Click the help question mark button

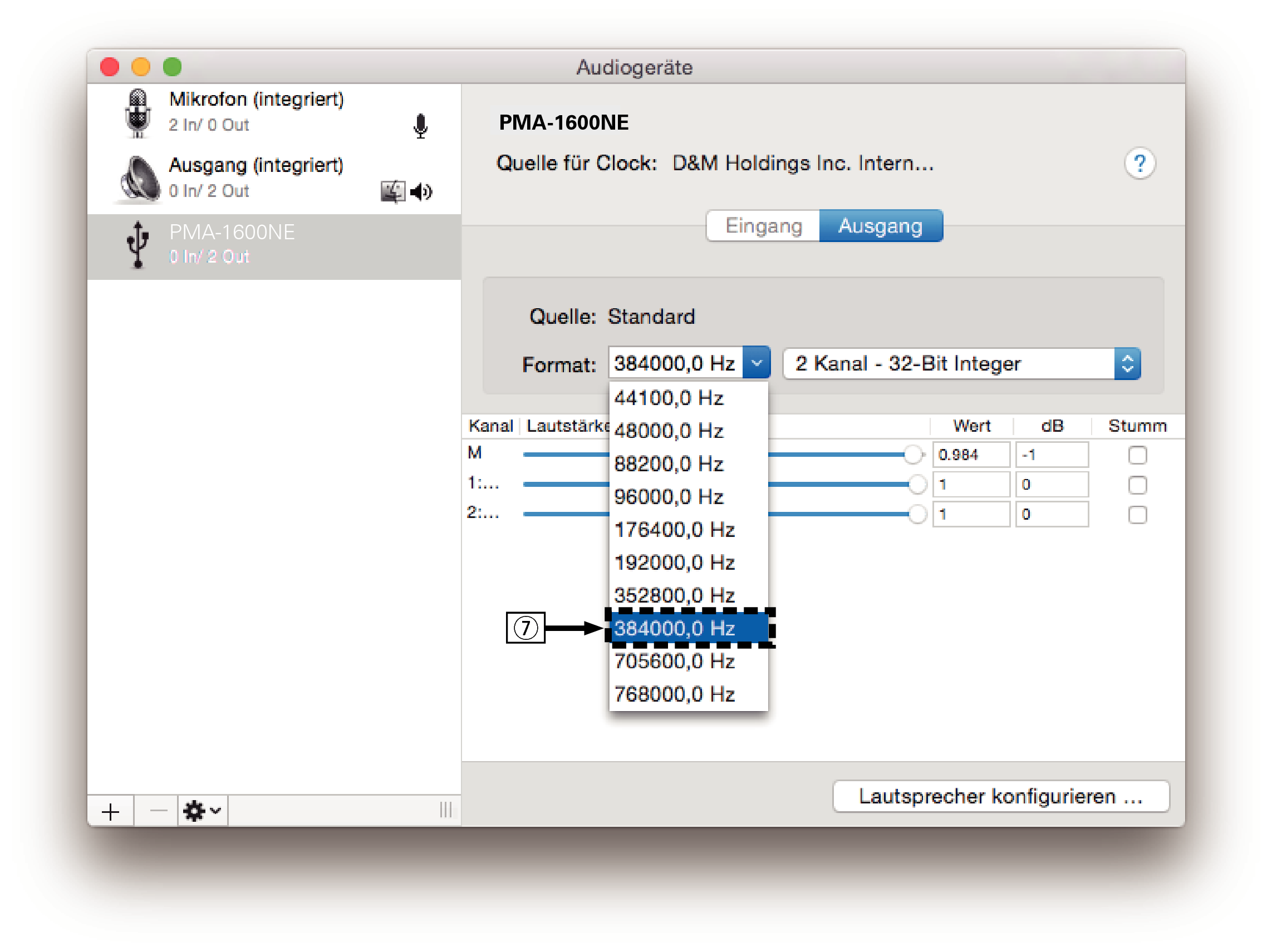[x=1139, y=164]
